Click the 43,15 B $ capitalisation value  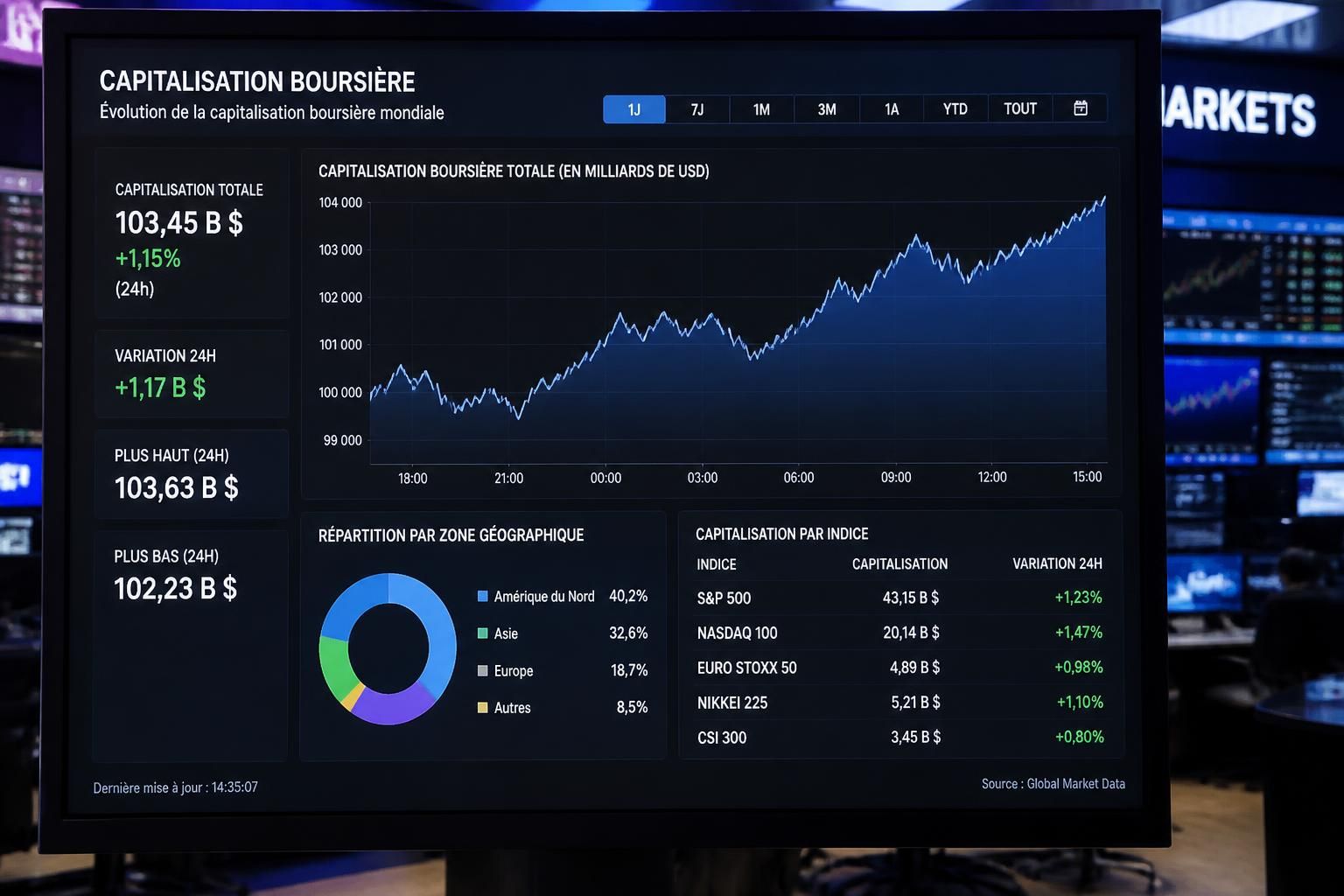911,598
